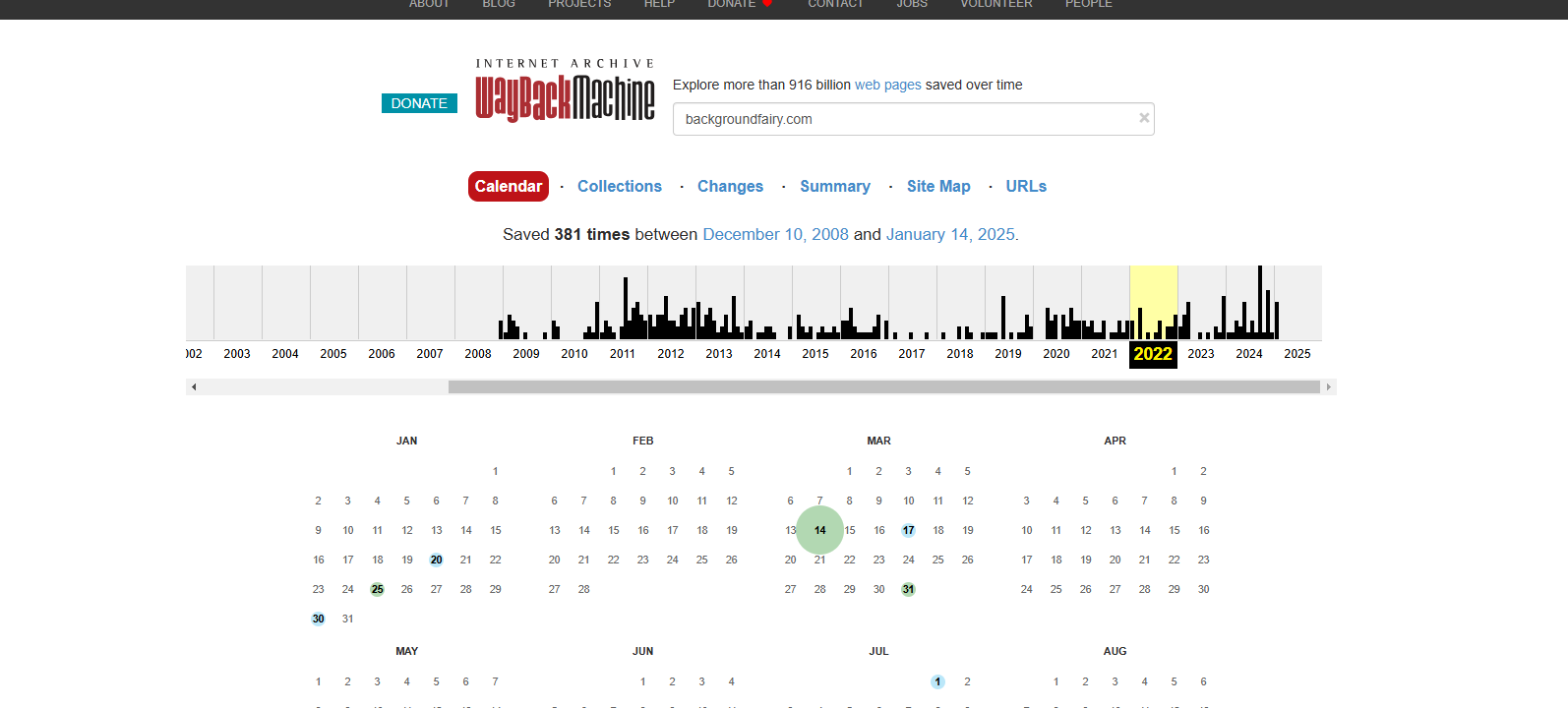Select year 2018 on the timeline
Viewport: 1568px width, 708px height.
960,354
